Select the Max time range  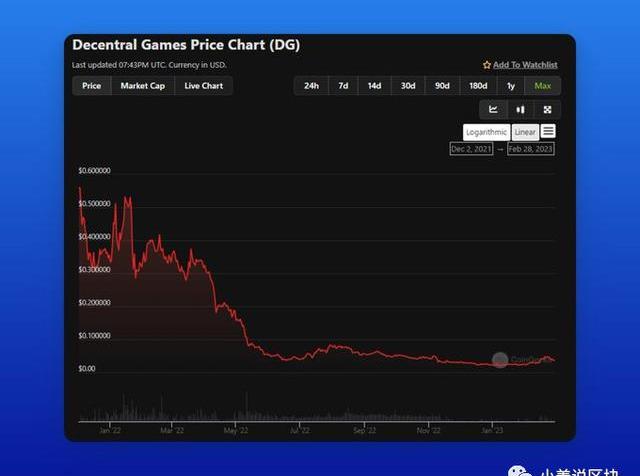[543, 86]
